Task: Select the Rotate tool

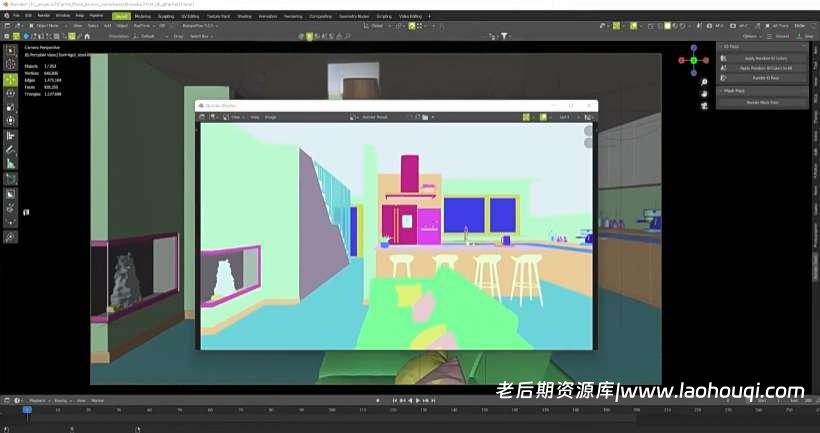Action: 10,93
